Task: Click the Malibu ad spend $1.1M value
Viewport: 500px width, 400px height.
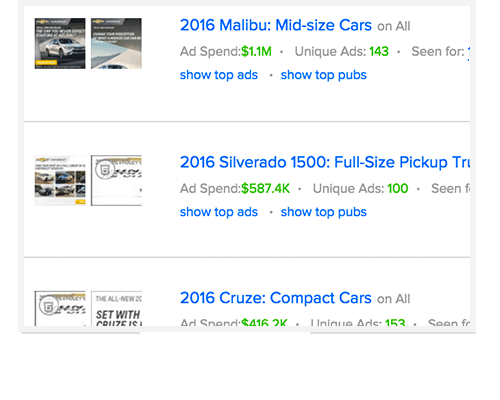Action: (x=256, y=52)
